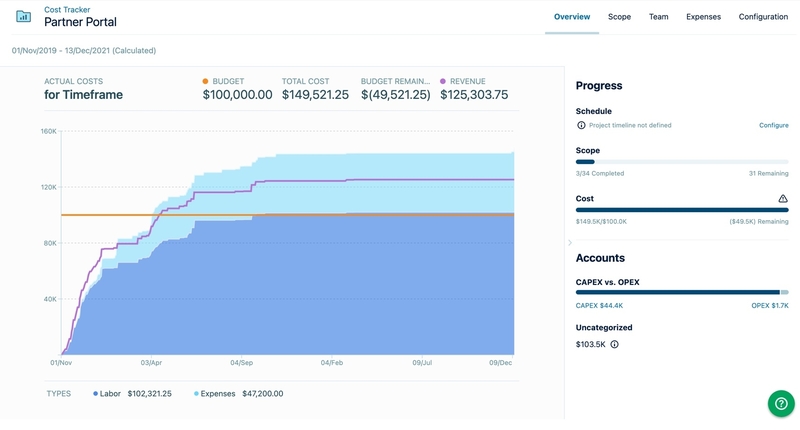Screen dimensions: 800x430
Task: Click the CAPEX vs. OPEX bar
Action: [682, 292]
